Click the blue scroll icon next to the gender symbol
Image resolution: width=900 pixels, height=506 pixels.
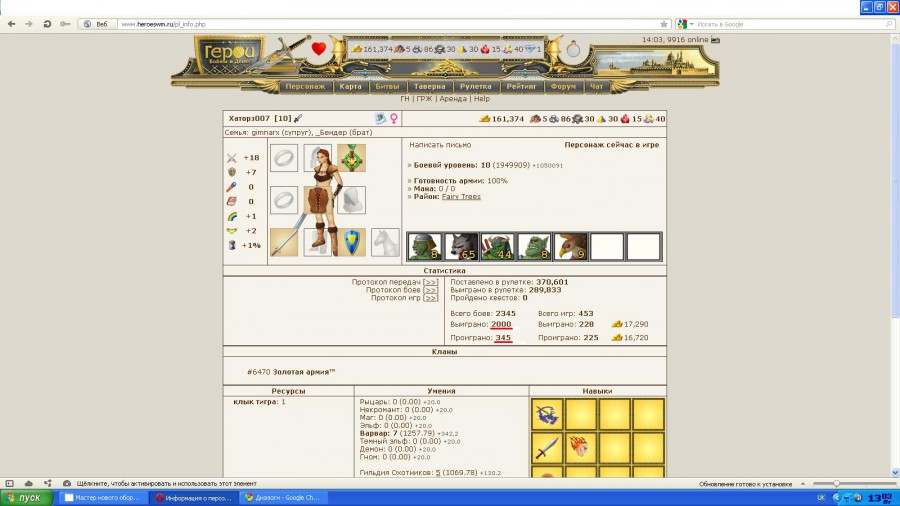tap(380, 118)
